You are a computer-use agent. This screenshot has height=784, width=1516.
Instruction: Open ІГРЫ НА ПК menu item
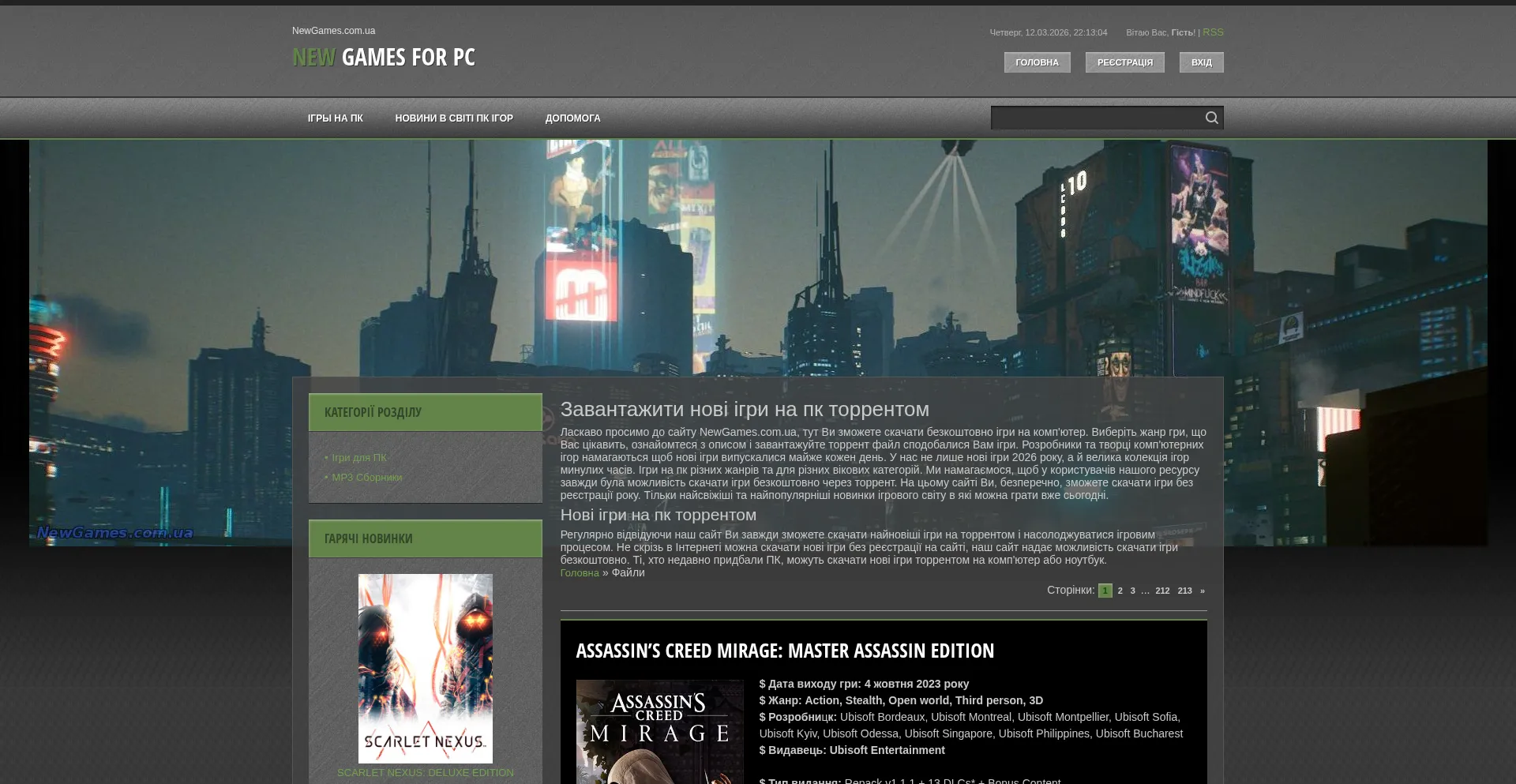[x=336, y=118]
